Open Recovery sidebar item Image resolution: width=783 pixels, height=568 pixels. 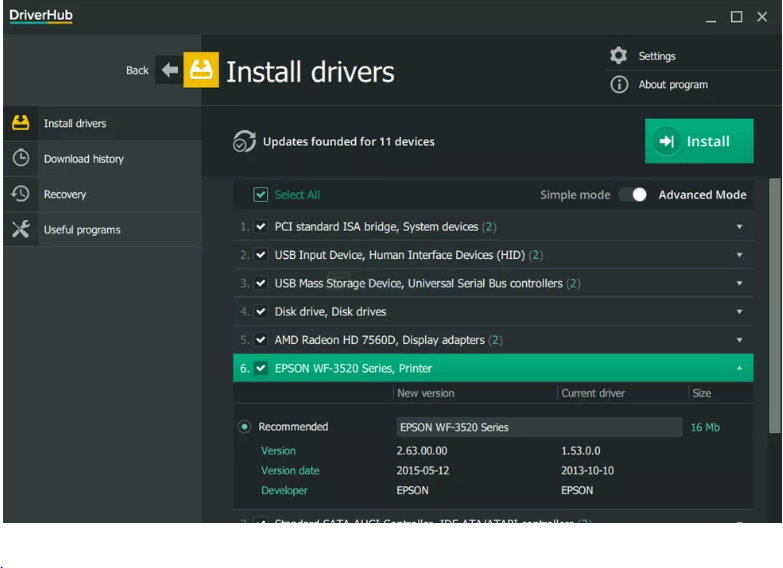click(102, 194)
